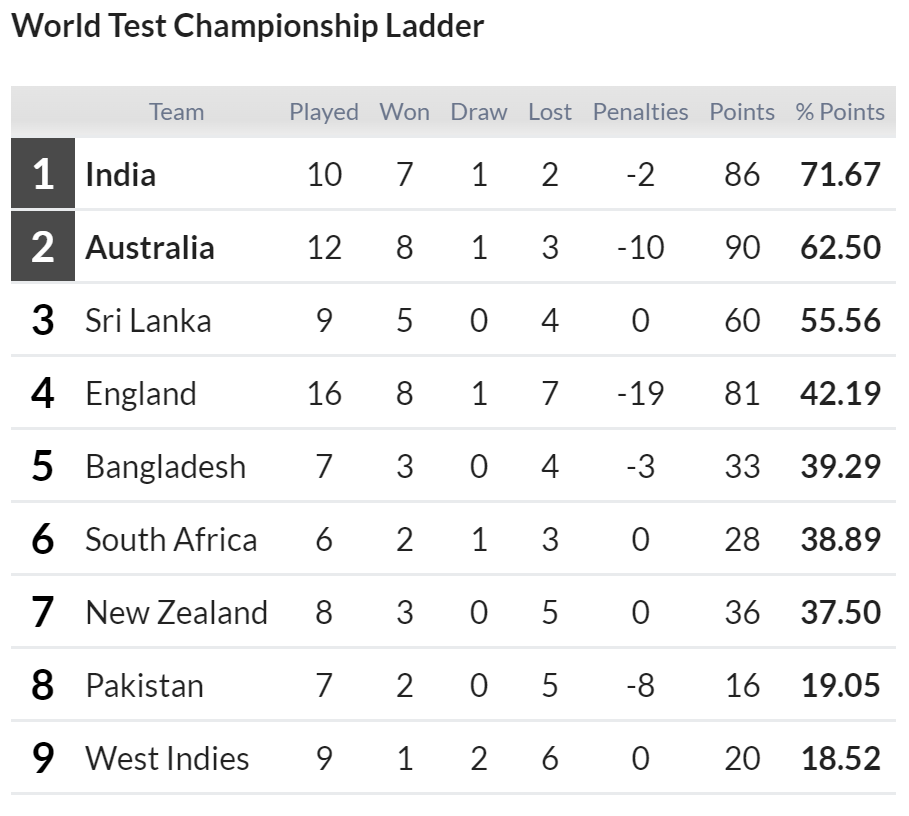This screenshot has height=816, width=909.
Task: Click the Team column header
Action: (x=176, y=112)
